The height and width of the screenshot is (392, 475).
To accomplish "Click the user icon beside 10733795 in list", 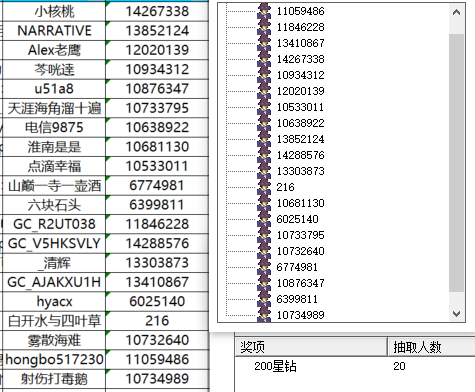I will (264, 235).
